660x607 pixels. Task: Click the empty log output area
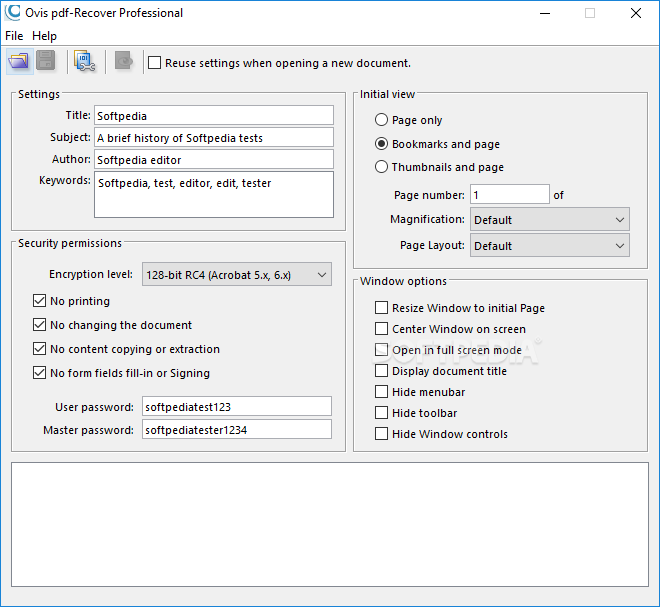[330, 524]
